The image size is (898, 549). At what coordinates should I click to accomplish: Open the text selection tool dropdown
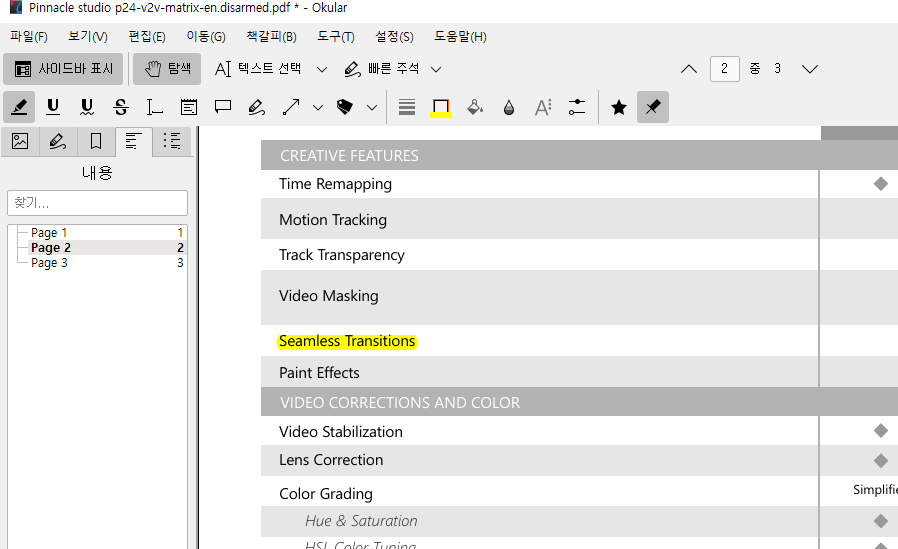[x=322, y=70]
